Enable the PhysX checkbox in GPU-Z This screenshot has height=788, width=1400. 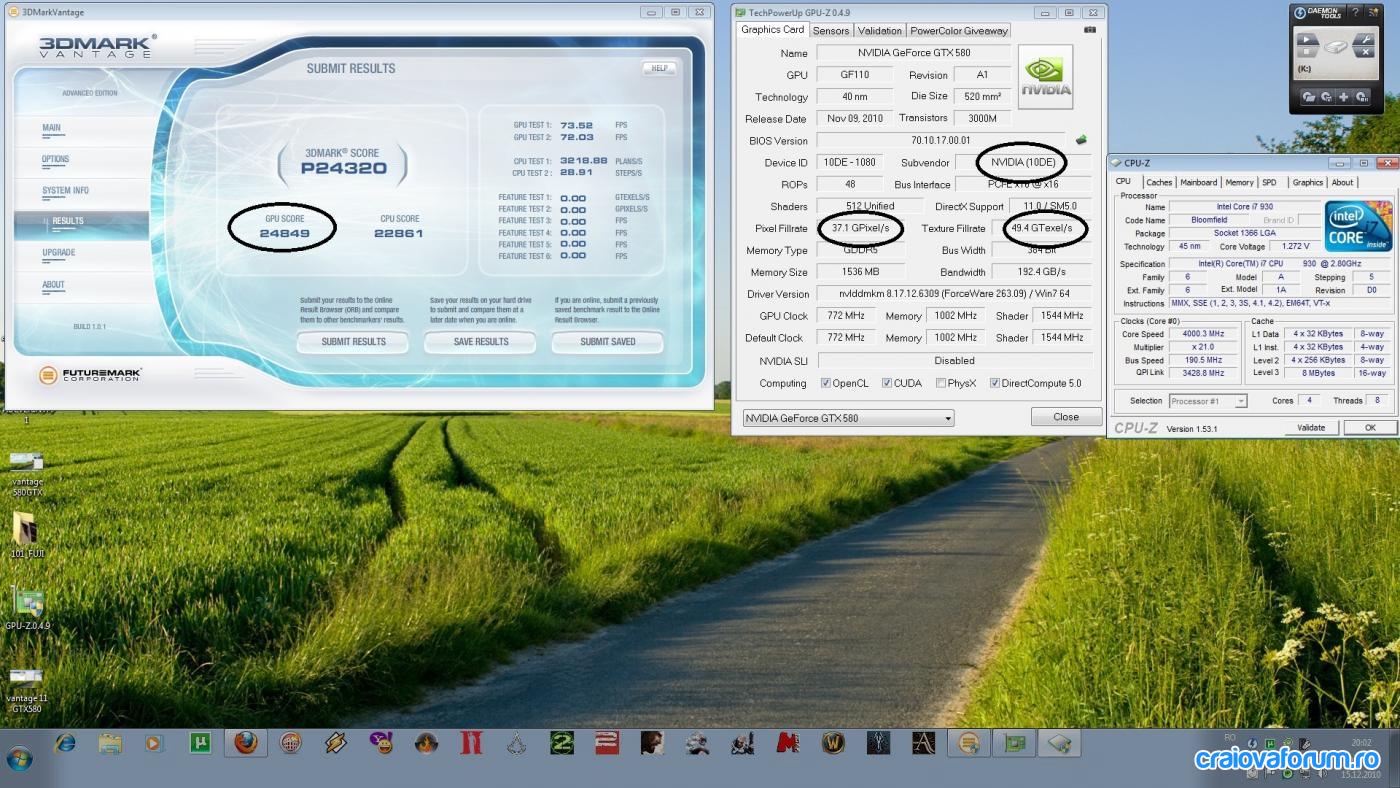point(941,383)
